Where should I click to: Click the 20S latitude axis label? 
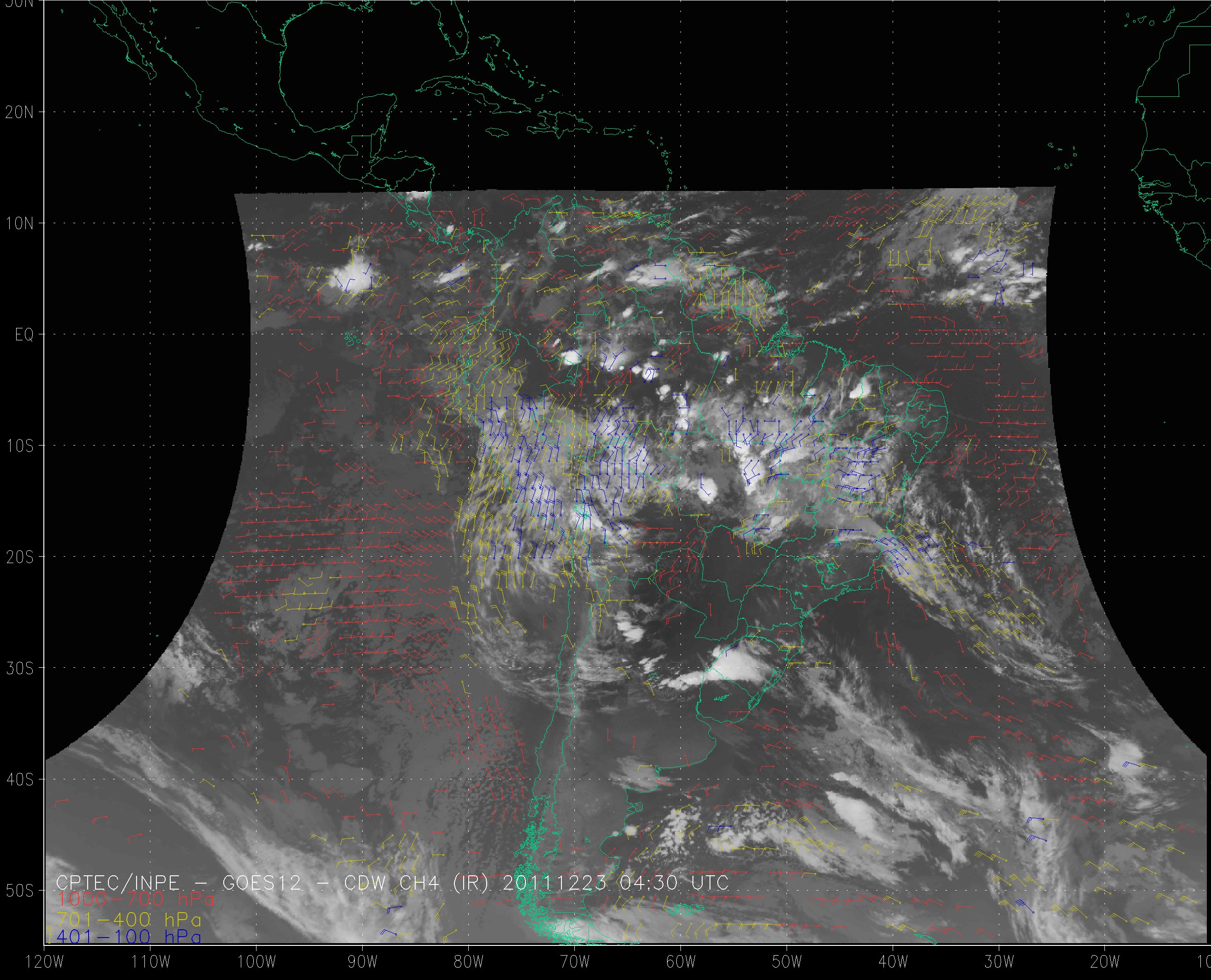click(x=19, y=557)
